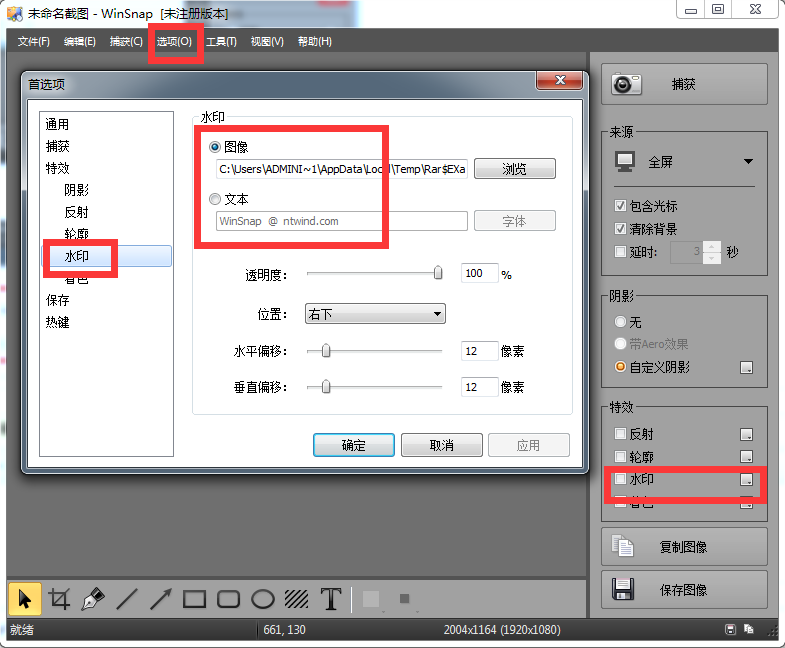Select the Ellipse tool
This screenshot has width=785, height=648.
click(262, 599)
